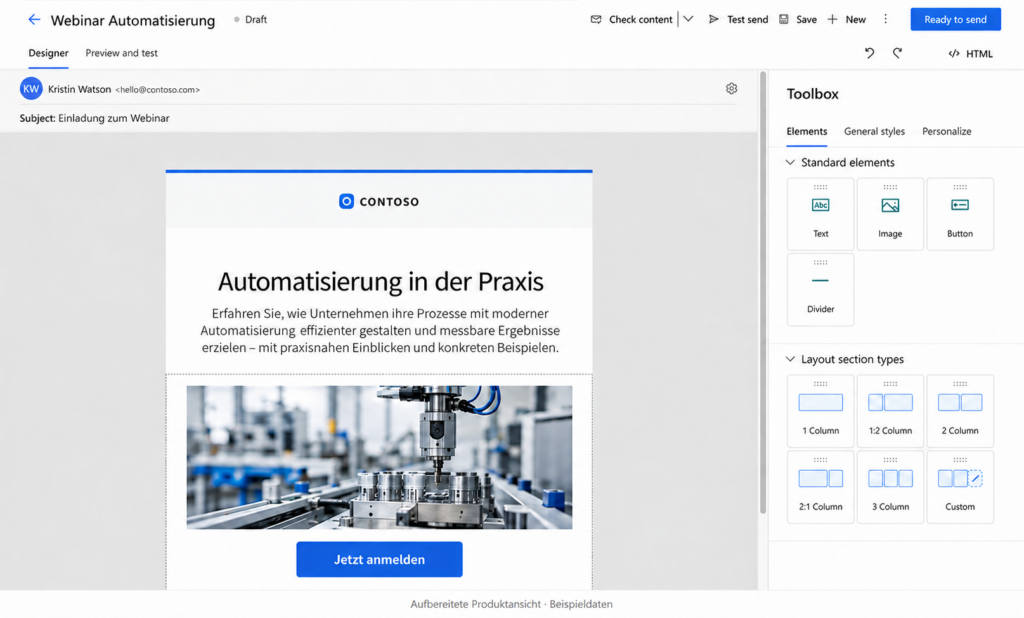Select the Text element tile

pos(820,214)
